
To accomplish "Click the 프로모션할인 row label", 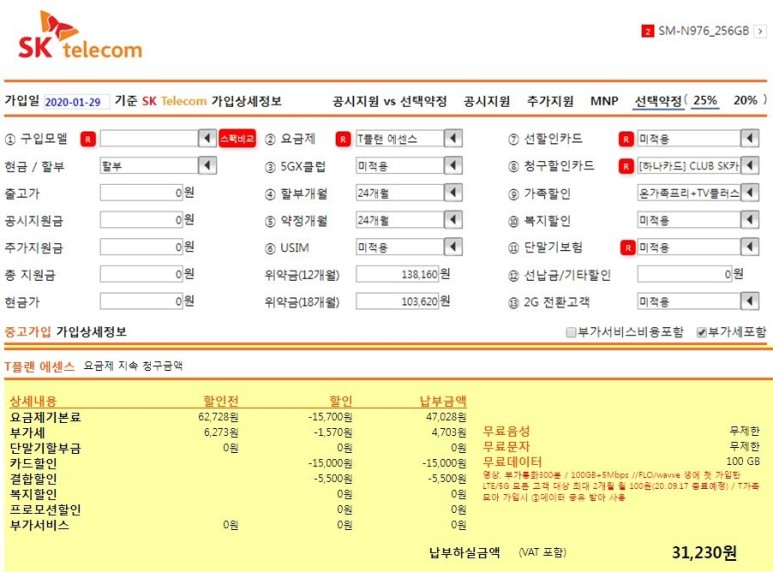I will coord(45,509).
